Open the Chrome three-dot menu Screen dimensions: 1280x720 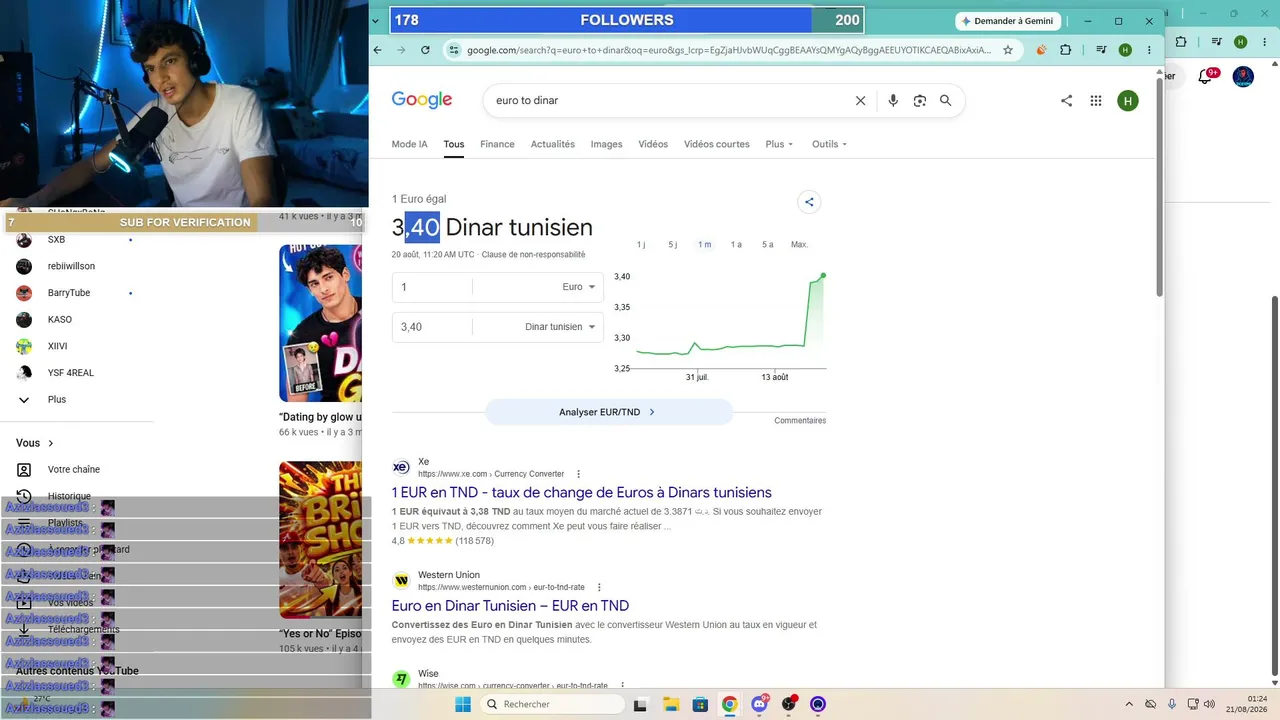pyautogui.click(x=1150, y=50)
